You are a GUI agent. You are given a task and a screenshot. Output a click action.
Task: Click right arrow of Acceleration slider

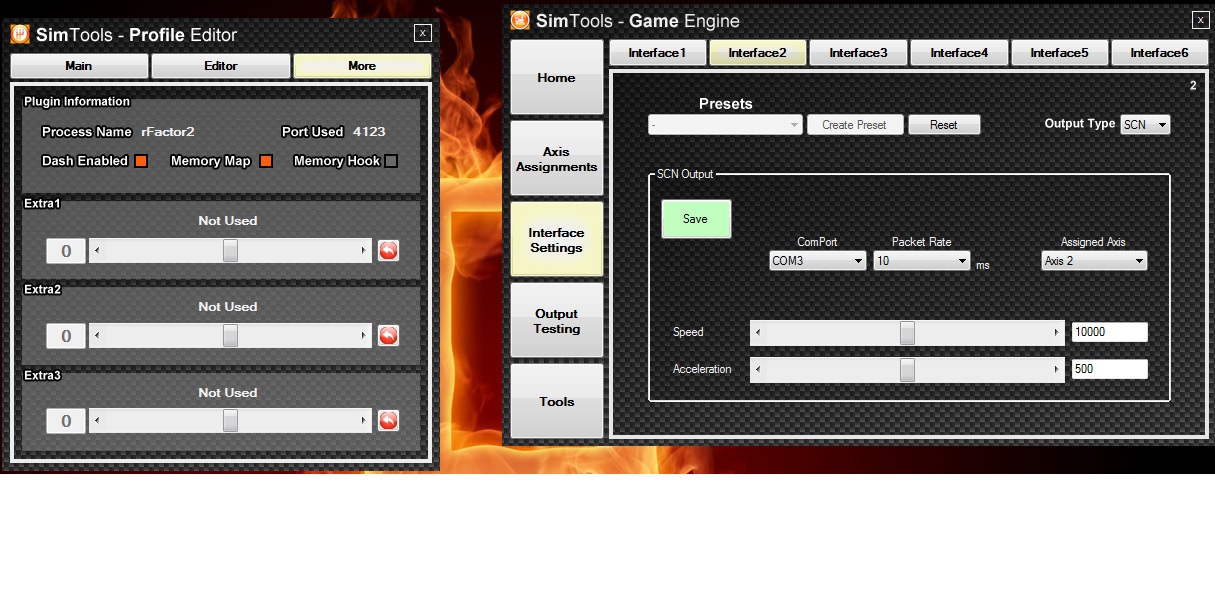click(x=1057, y=370)
